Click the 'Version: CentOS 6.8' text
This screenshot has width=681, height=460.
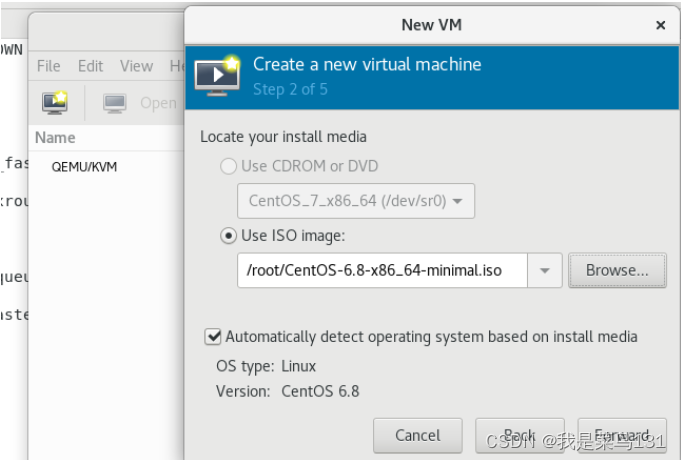click(x=288, y=391)
